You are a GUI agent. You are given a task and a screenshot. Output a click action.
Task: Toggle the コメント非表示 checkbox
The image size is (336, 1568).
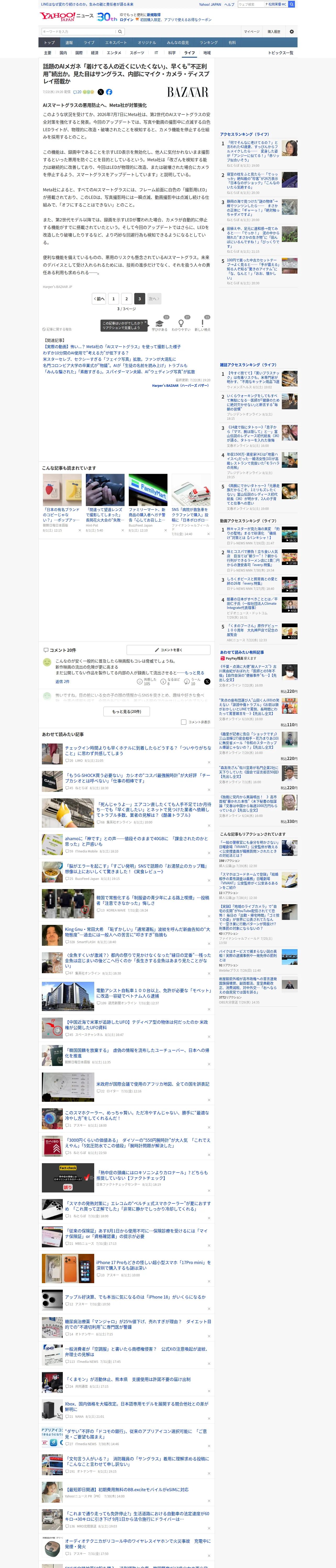click(x=183, y=722)
